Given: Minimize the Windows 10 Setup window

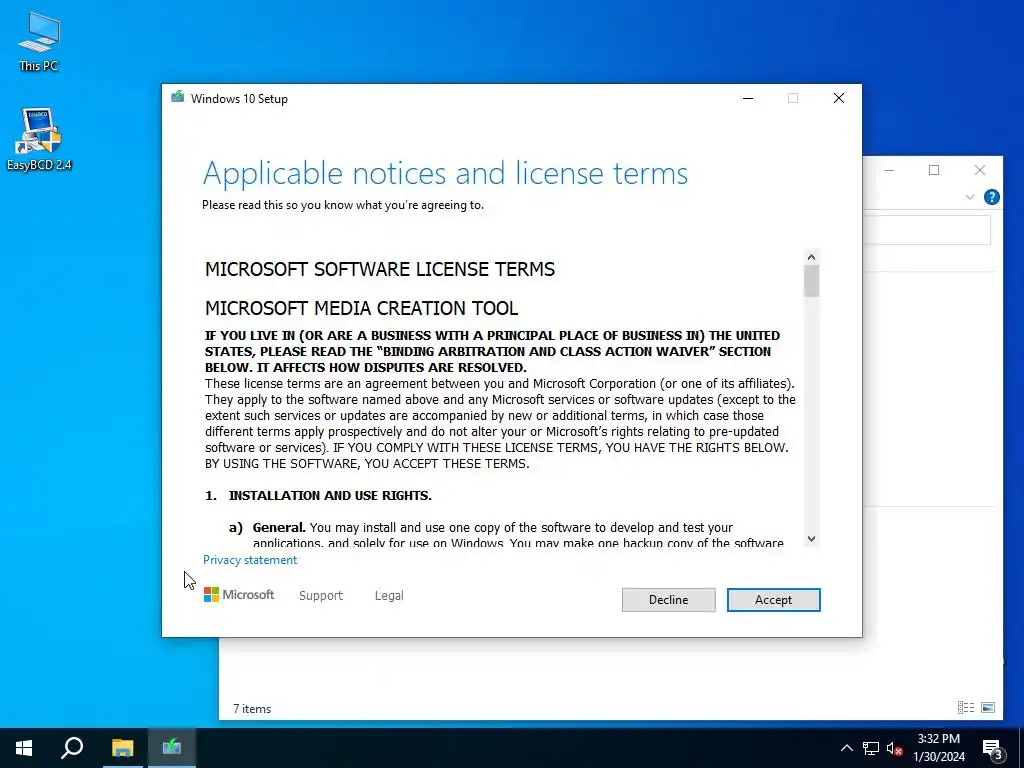Looking at the screenshot, I should coord(748,98).
